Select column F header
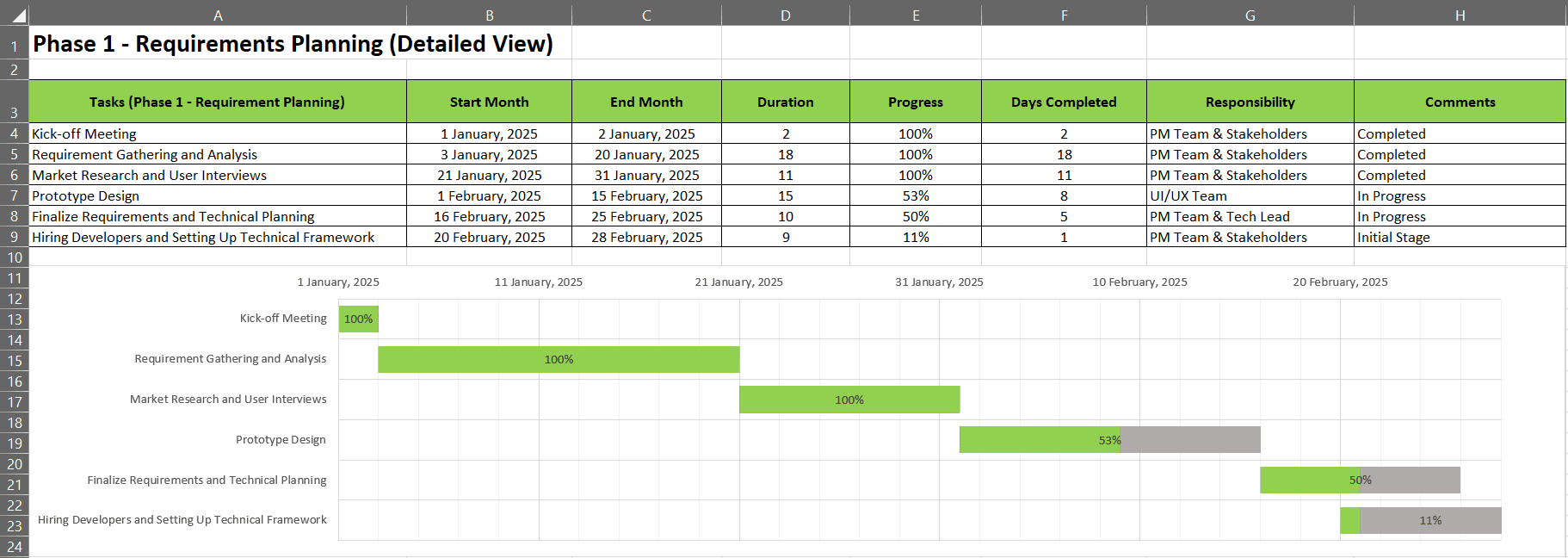Image resolution: width=1568 pixels, height=558 pixels. [x=1064, y=15]
